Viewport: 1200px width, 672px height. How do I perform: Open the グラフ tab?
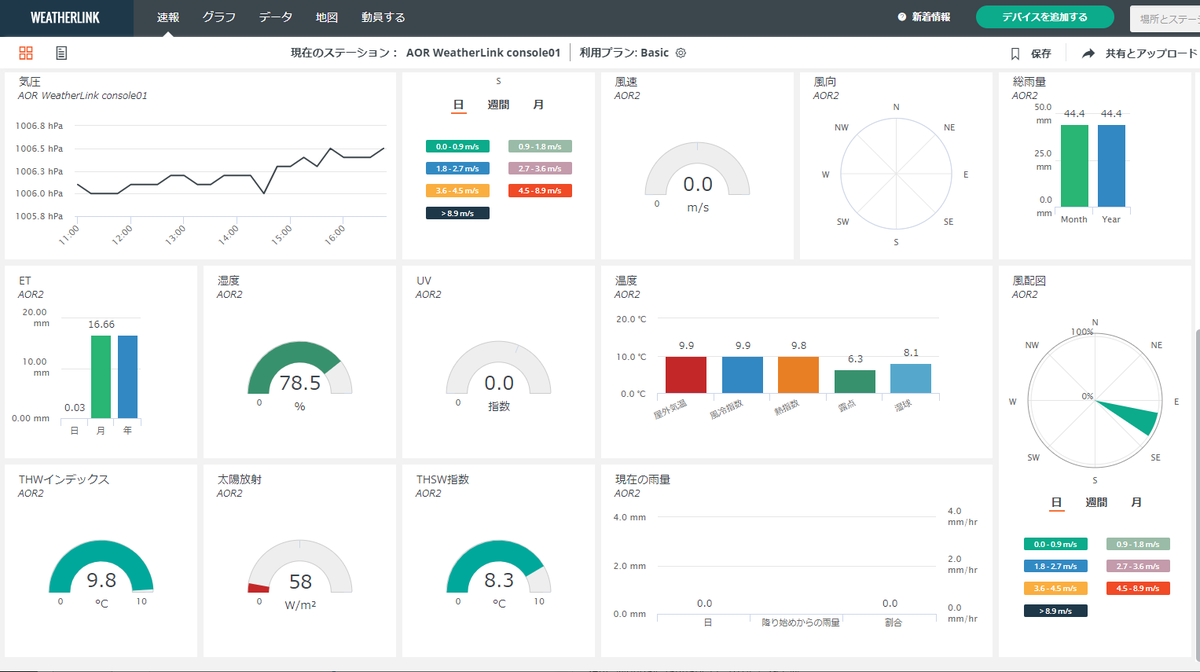click(219, 17)
